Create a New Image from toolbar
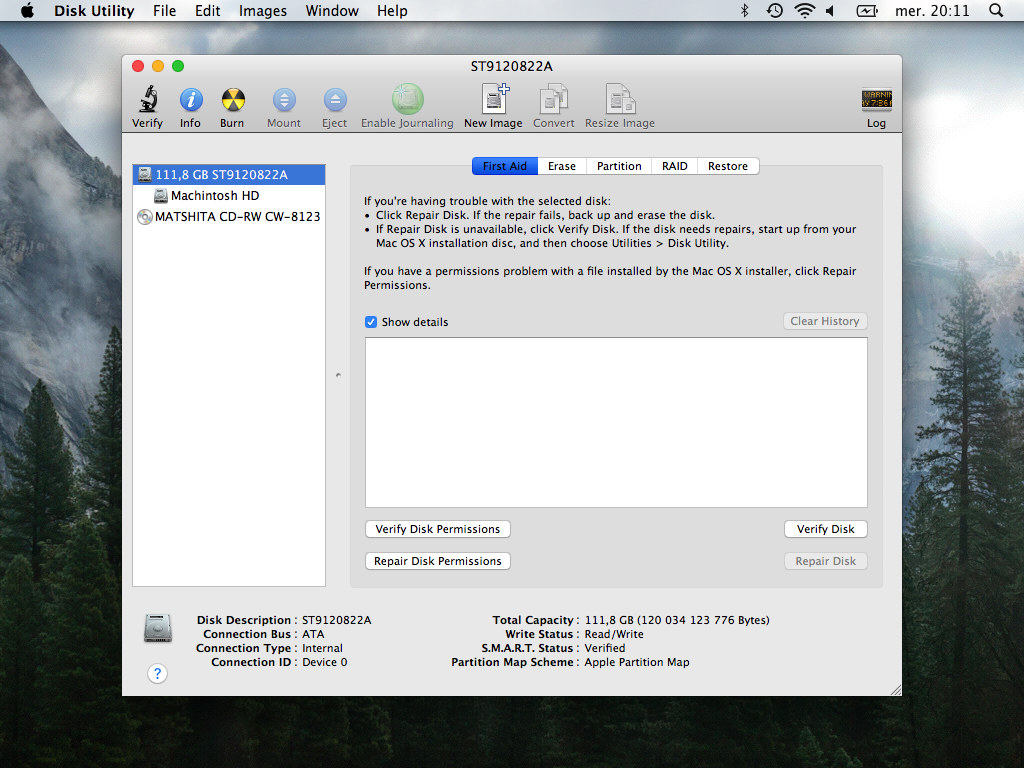Viewport: 1024px width, 768px height. click(x=494, y=99)
